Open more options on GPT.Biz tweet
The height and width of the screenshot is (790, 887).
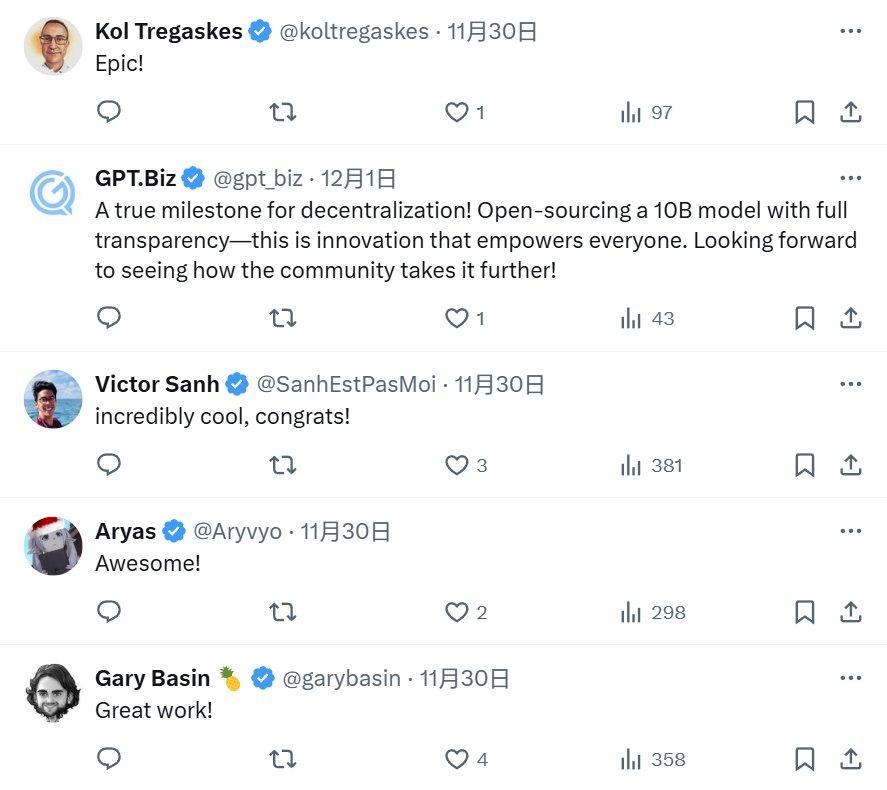tap(850, 178)
